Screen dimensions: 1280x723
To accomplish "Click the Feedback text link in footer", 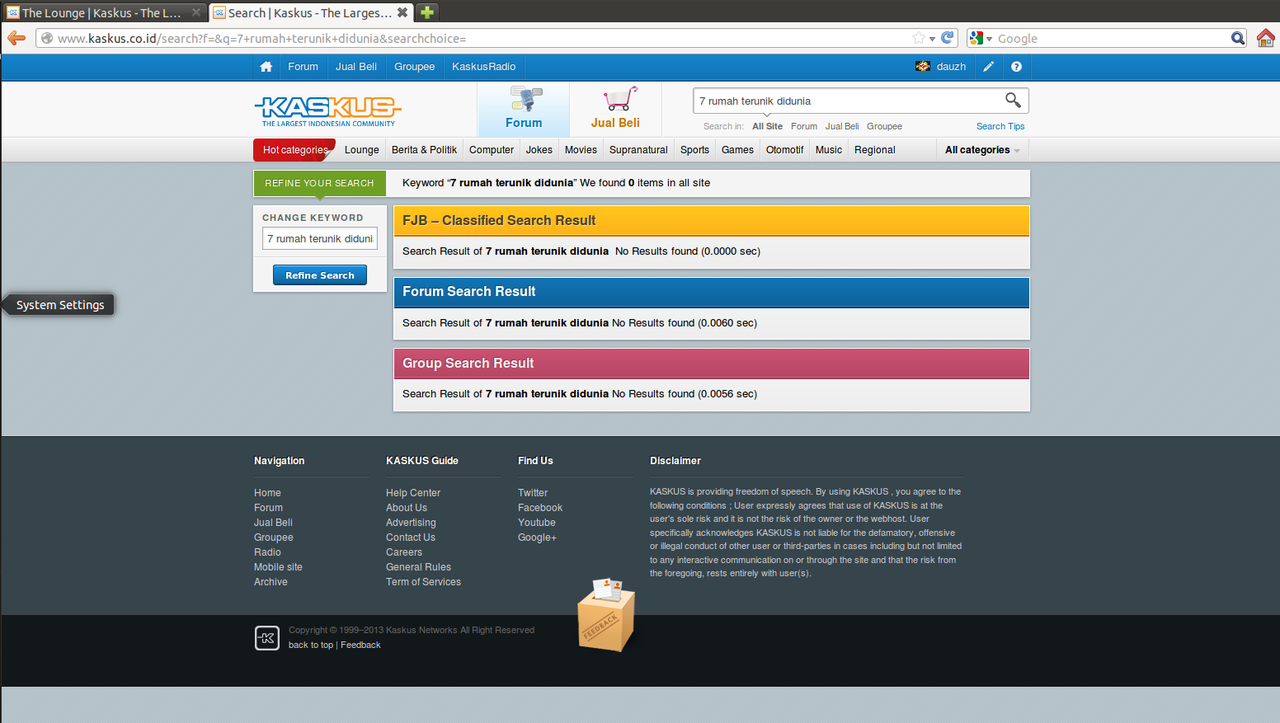I will (361, 645).
